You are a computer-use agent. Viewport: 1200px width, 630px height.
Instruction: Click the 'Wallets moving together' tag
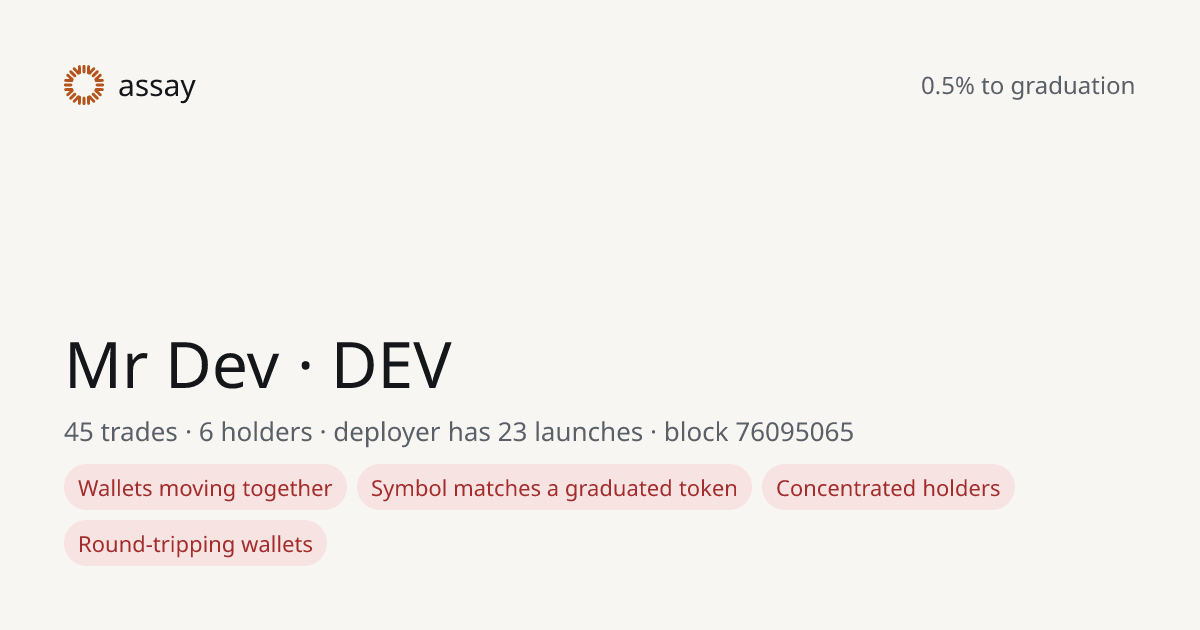click(205, 488)
